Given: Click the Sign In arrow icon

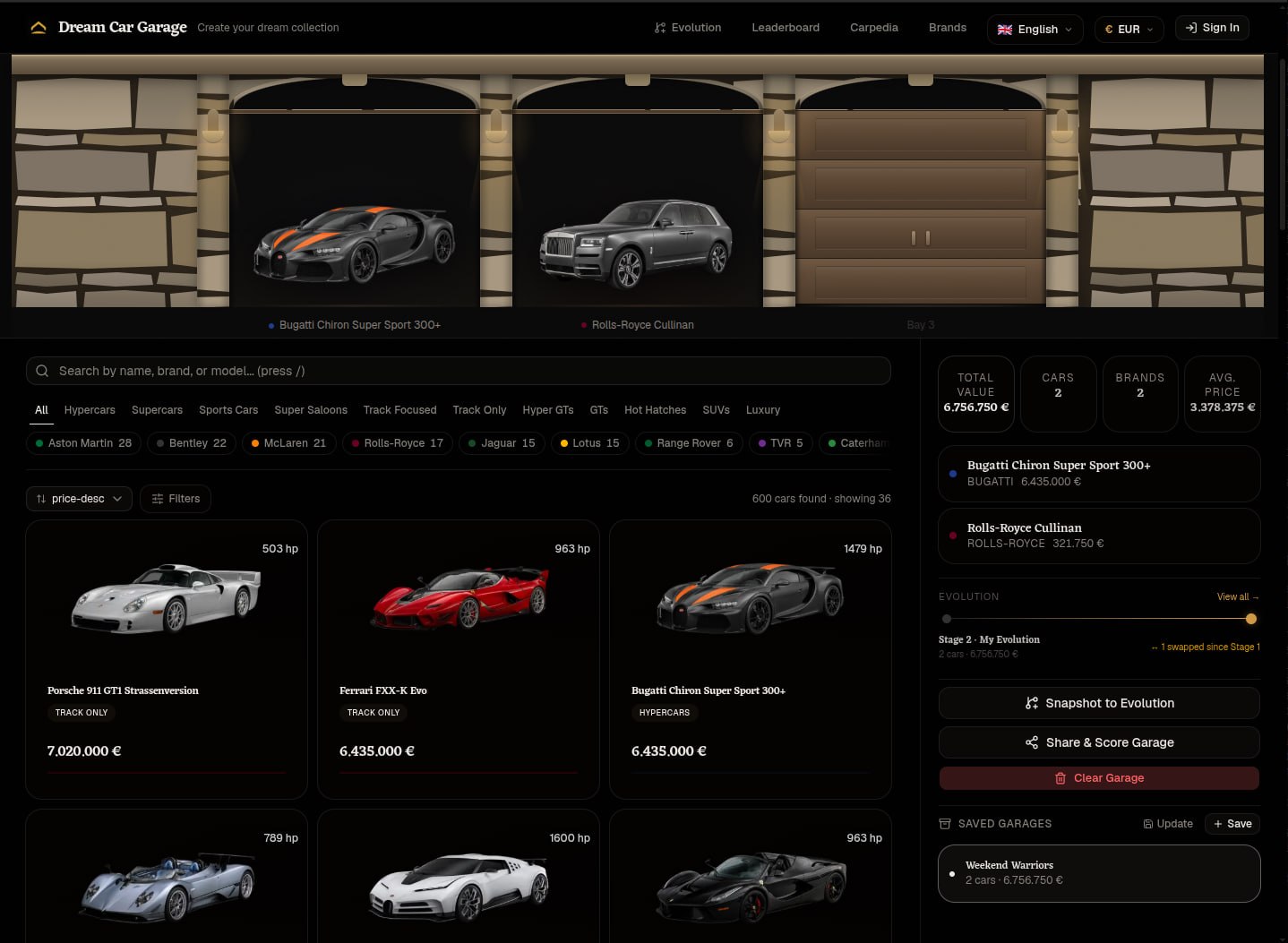Looking at the screenshot, I should pos(1191,28).
